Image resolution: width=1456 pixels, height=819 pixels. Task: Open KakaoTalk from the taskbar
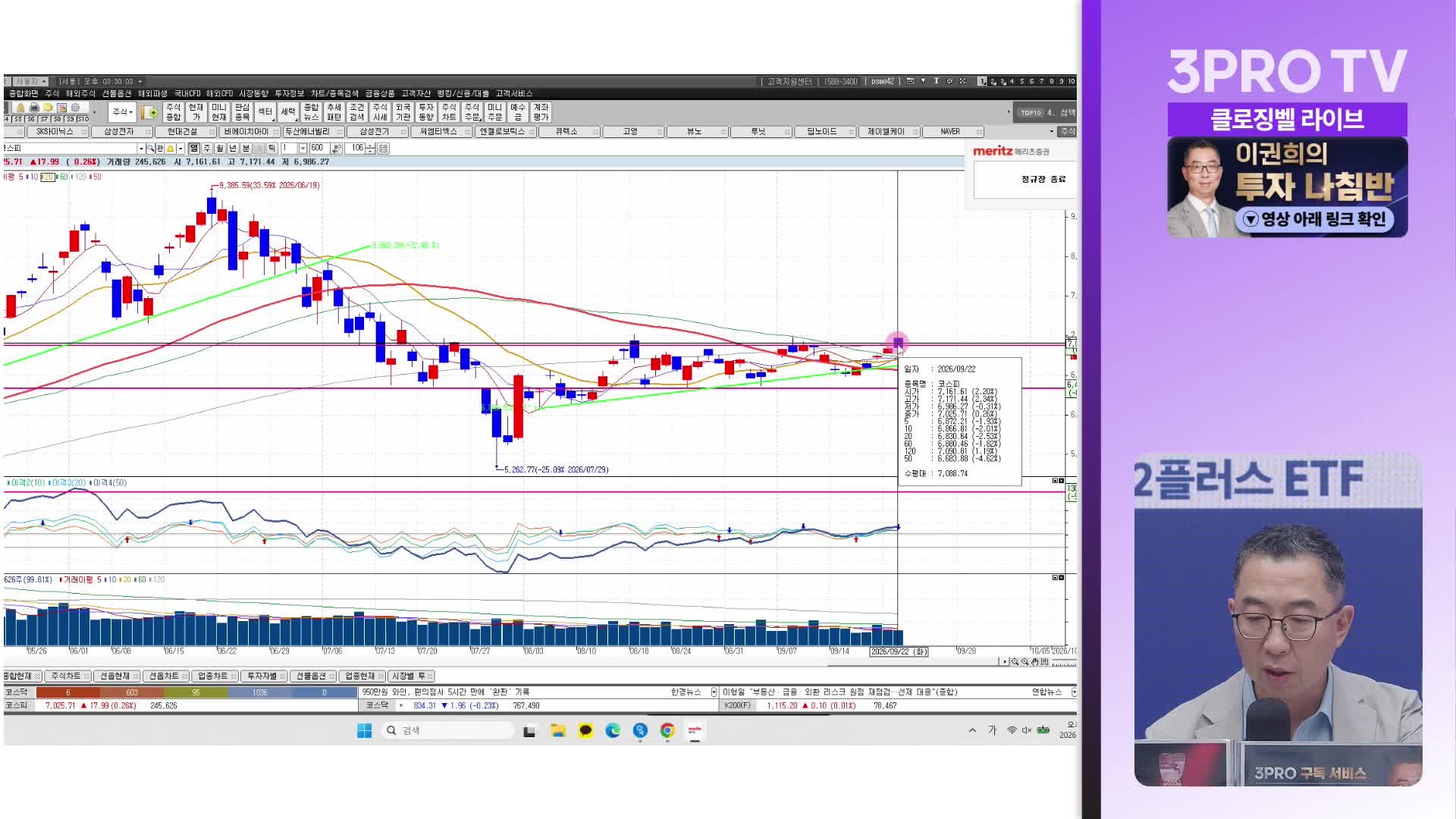click(x=585, y=730)
